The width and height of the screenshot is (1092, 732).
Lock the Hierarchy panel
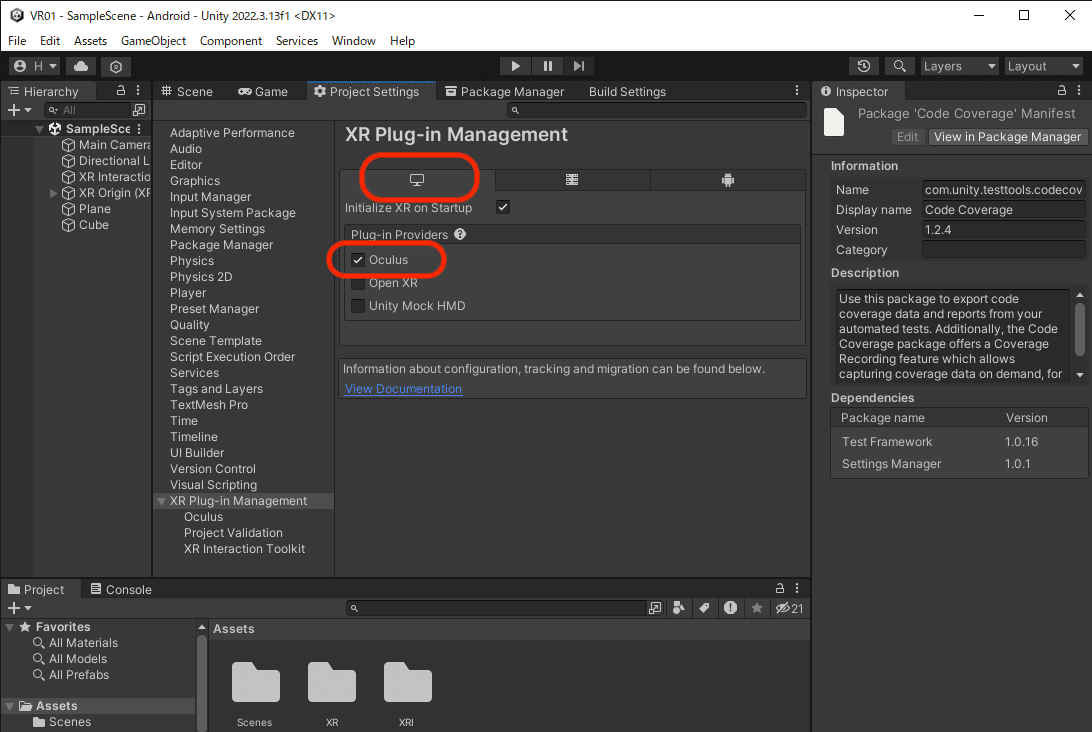click(x=120, y=91)
